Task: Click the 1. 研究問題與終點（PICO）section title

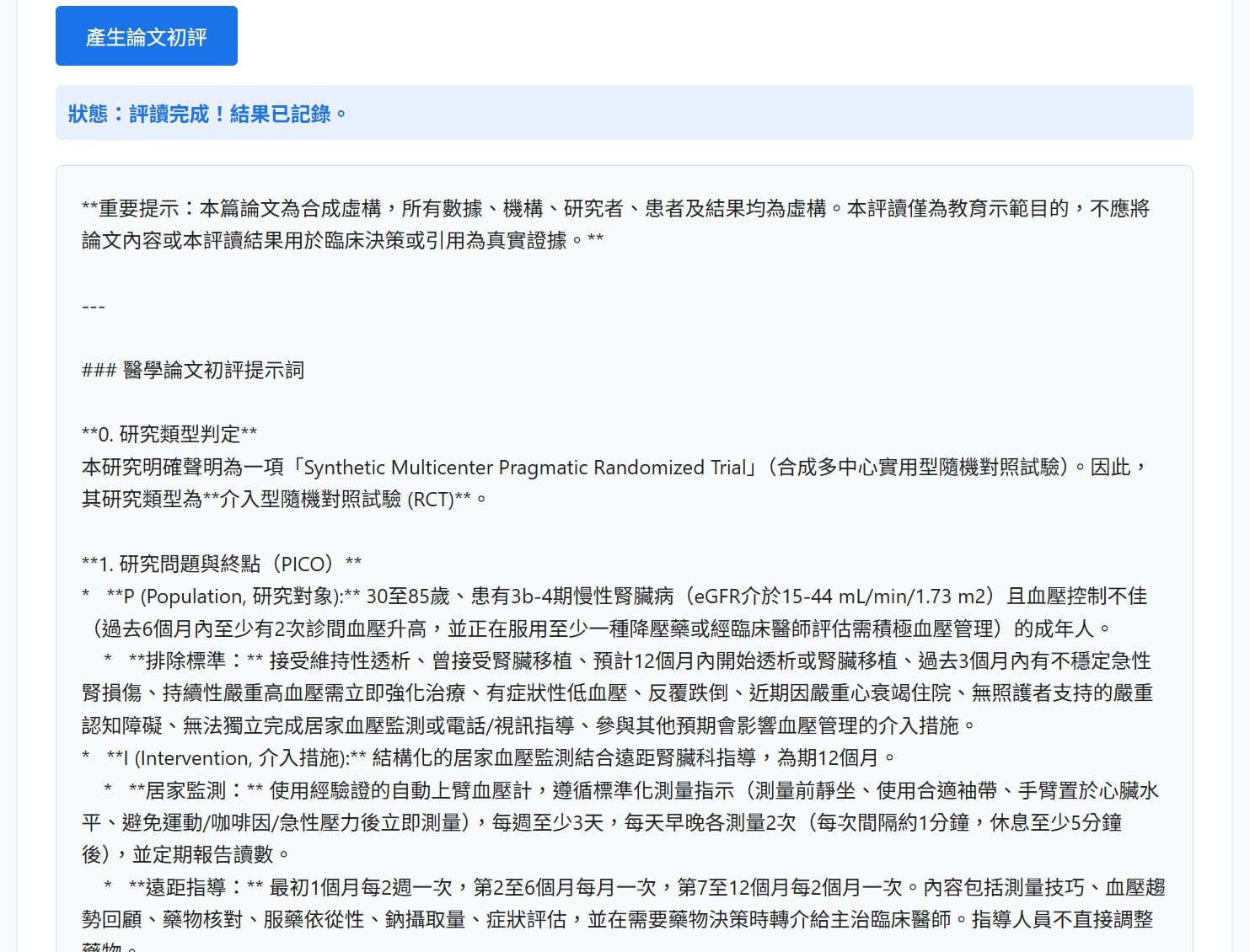Action: (222, 564)
